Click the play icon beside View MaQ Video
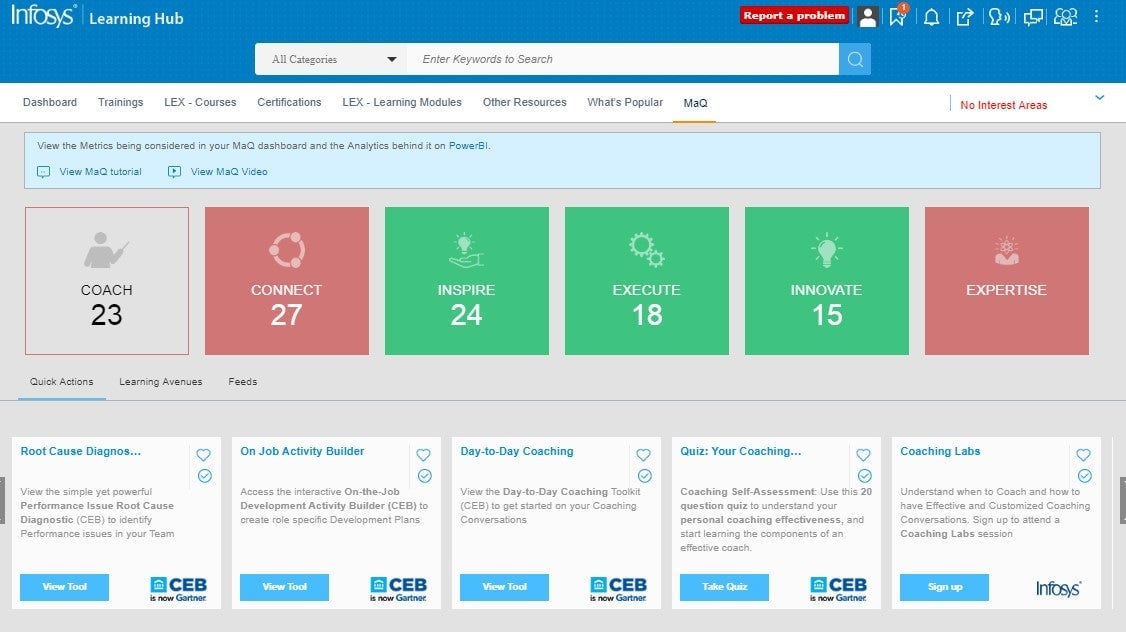 pos(175,172)
